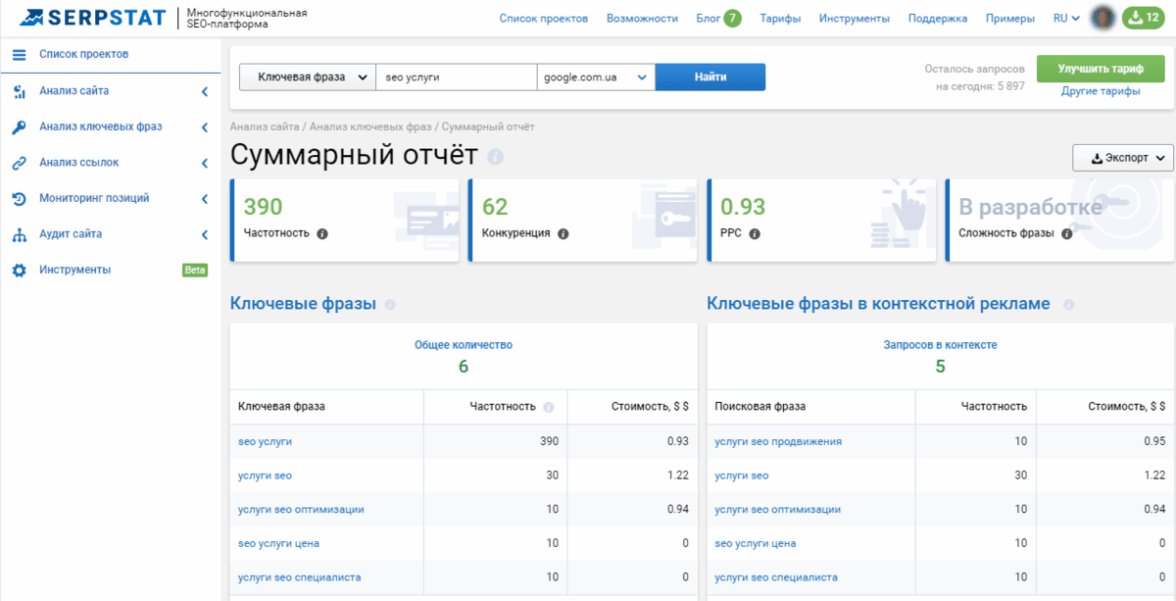Open Блог in the top navigation
The width and height of the screenshot is (1176, 601).
(x=708, y=18)
